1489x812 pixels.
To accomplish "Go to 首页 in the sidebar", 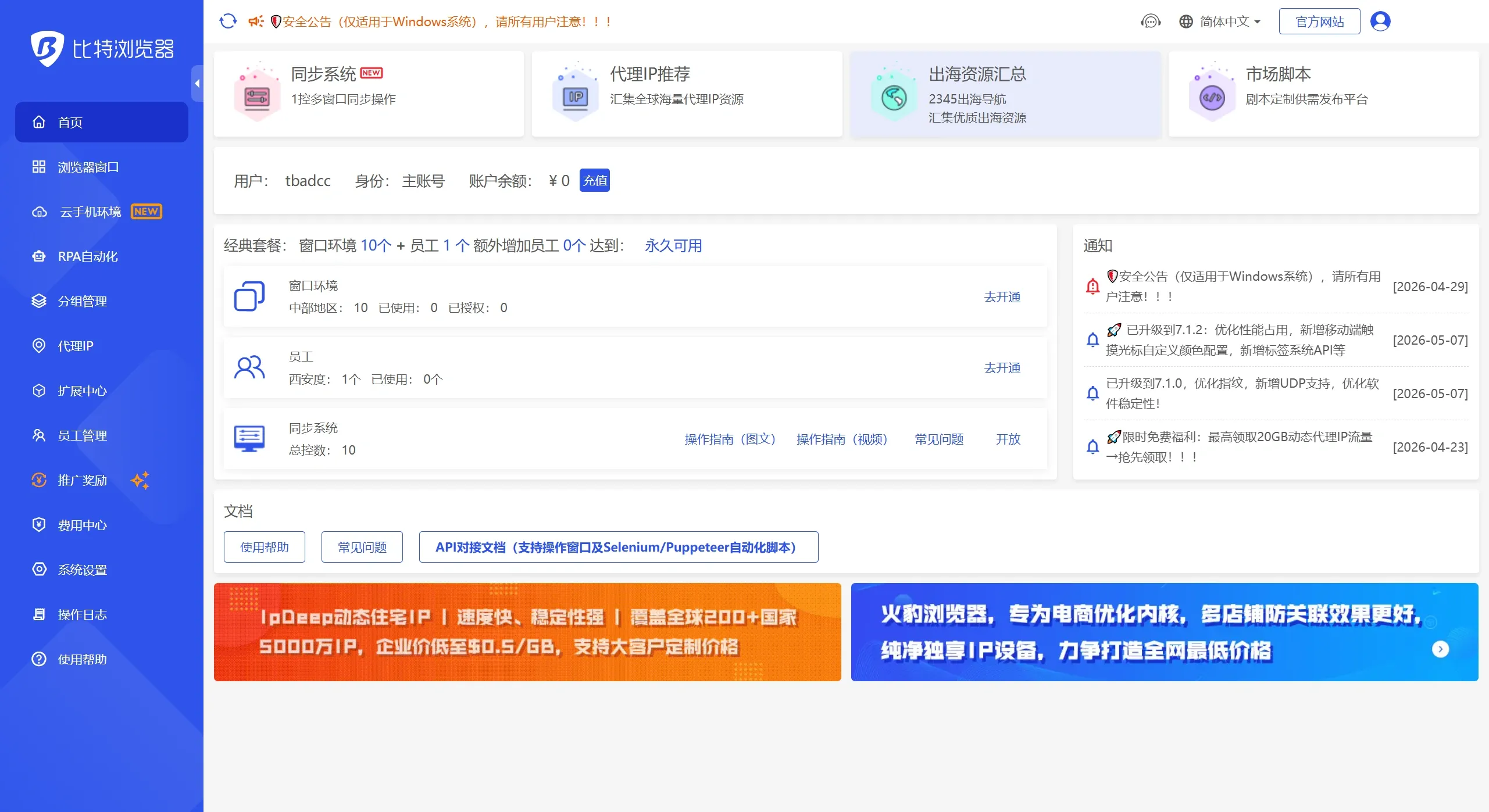I will [x=102, y=122].
